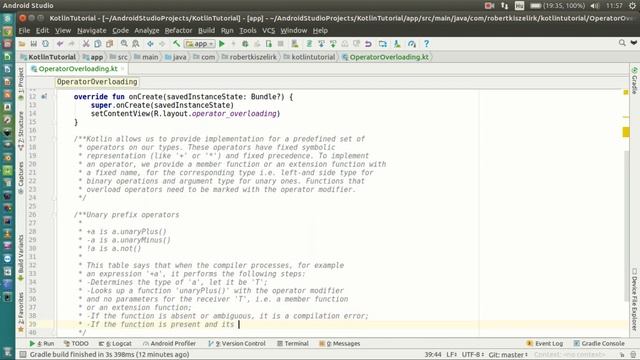Click the Cut scissors toolbar icon
The image size is (640, 360).
(86, 44)
